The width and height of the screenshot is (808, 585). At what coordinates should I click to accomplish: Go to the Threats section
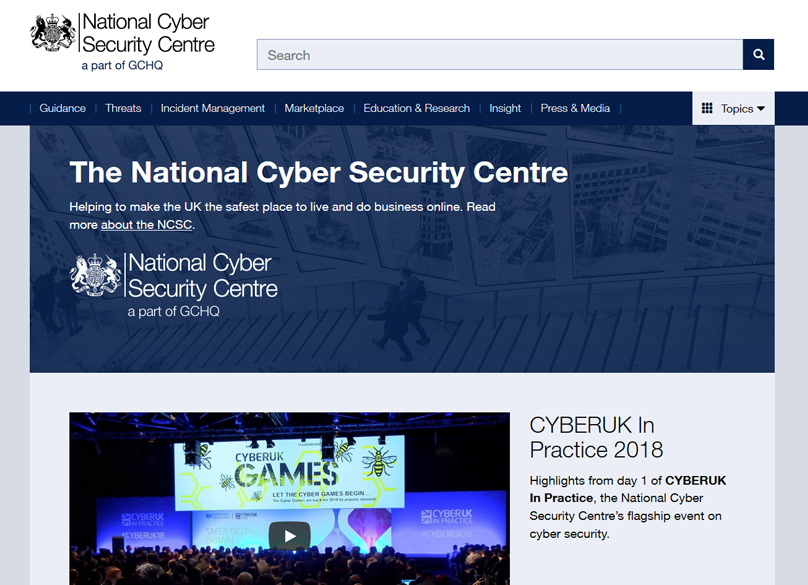pyautogui.click(x=123, y=108)
